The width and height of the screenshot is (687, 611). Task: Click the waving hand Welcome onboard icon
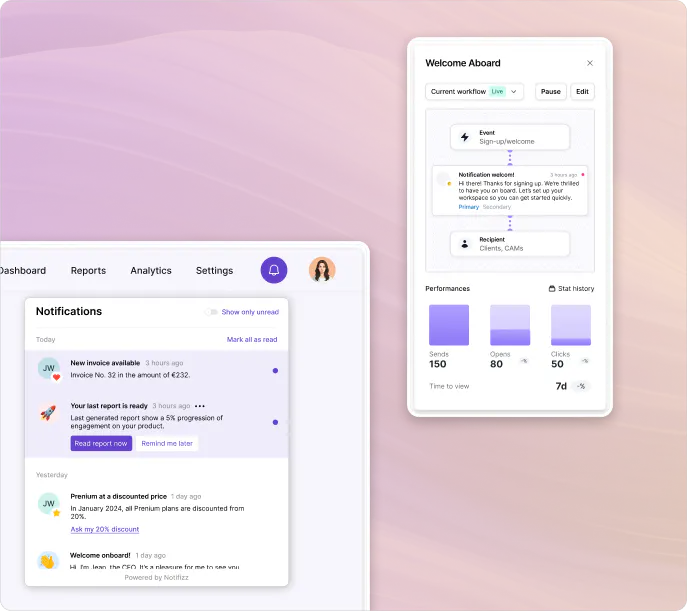coord(48,561)
